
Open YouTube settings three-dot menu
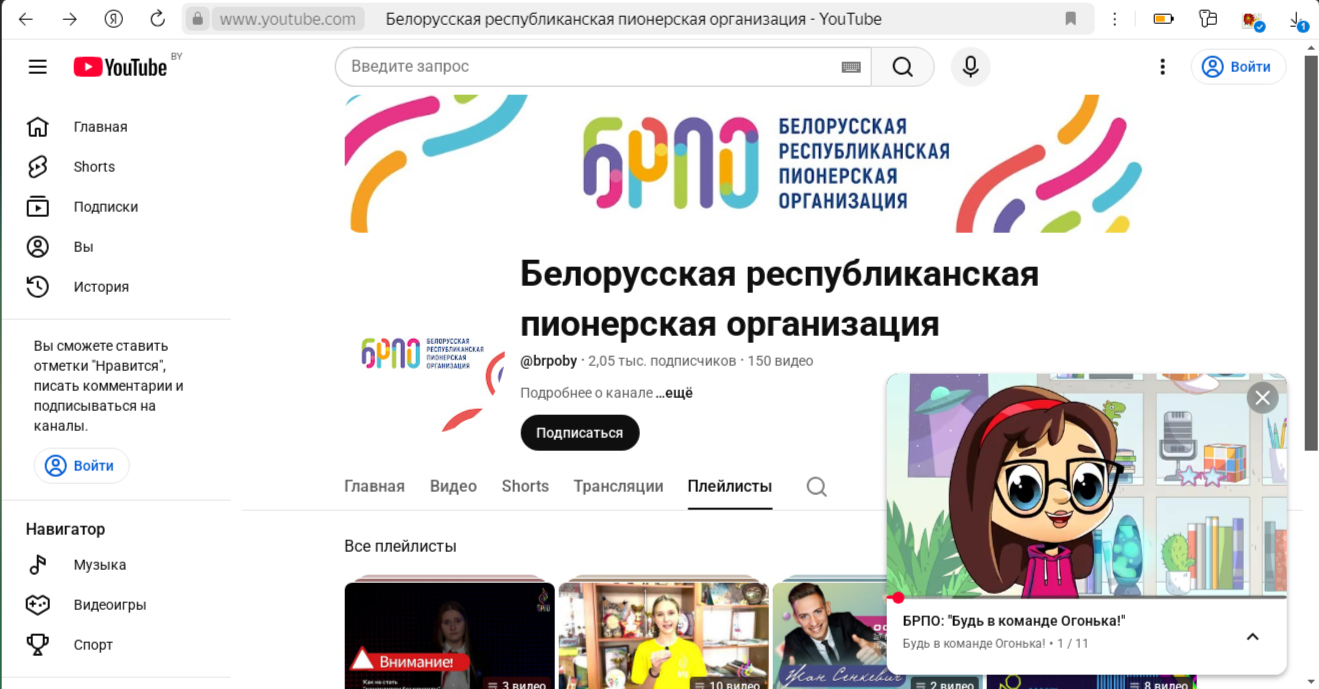(x=1162, y=67)
